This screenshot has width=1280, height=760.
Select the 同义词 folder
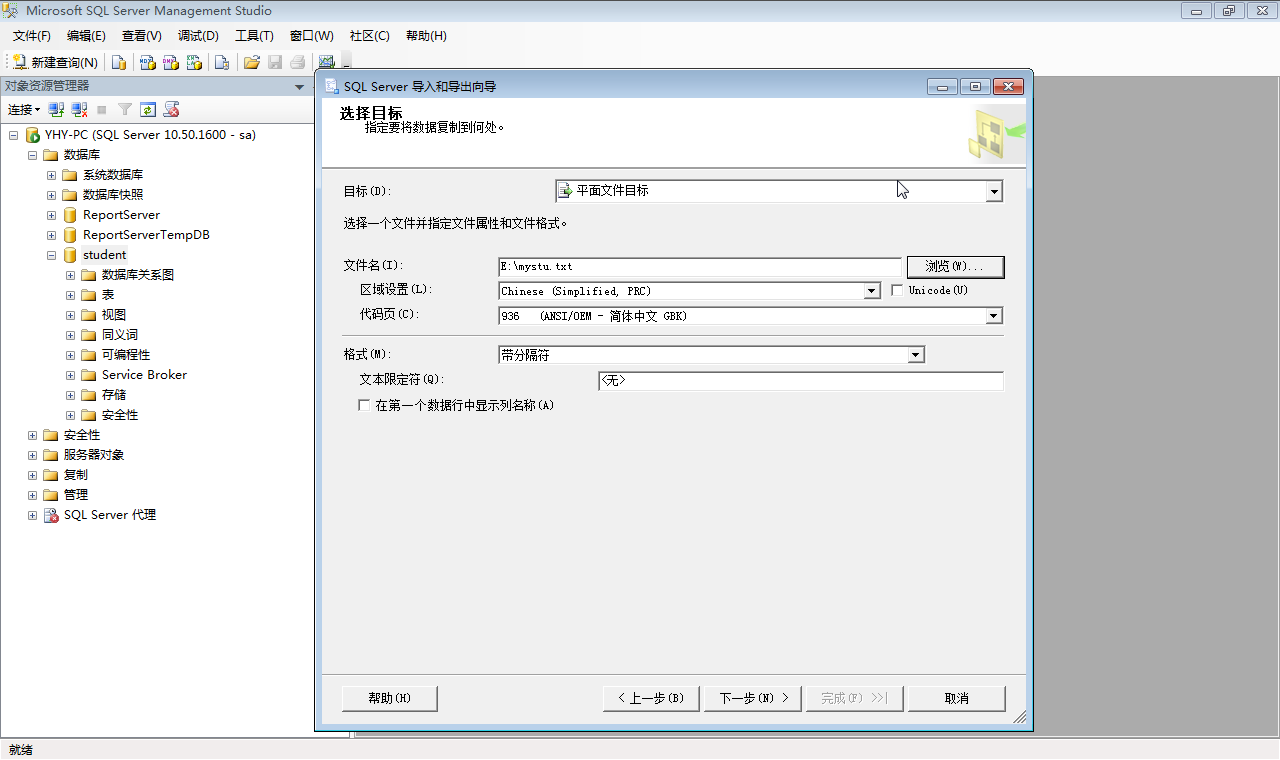coord(119,335)
